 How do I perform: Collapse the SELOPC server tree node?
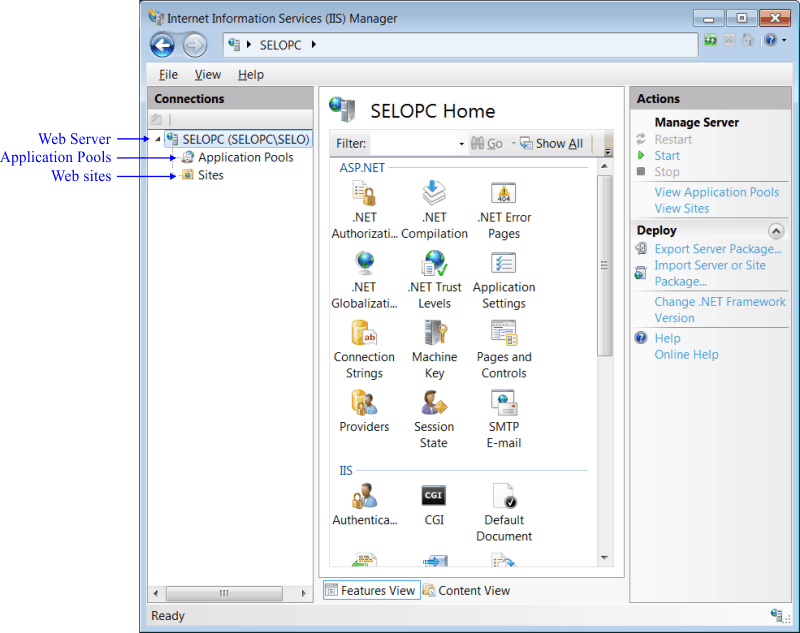pos(158,139)
